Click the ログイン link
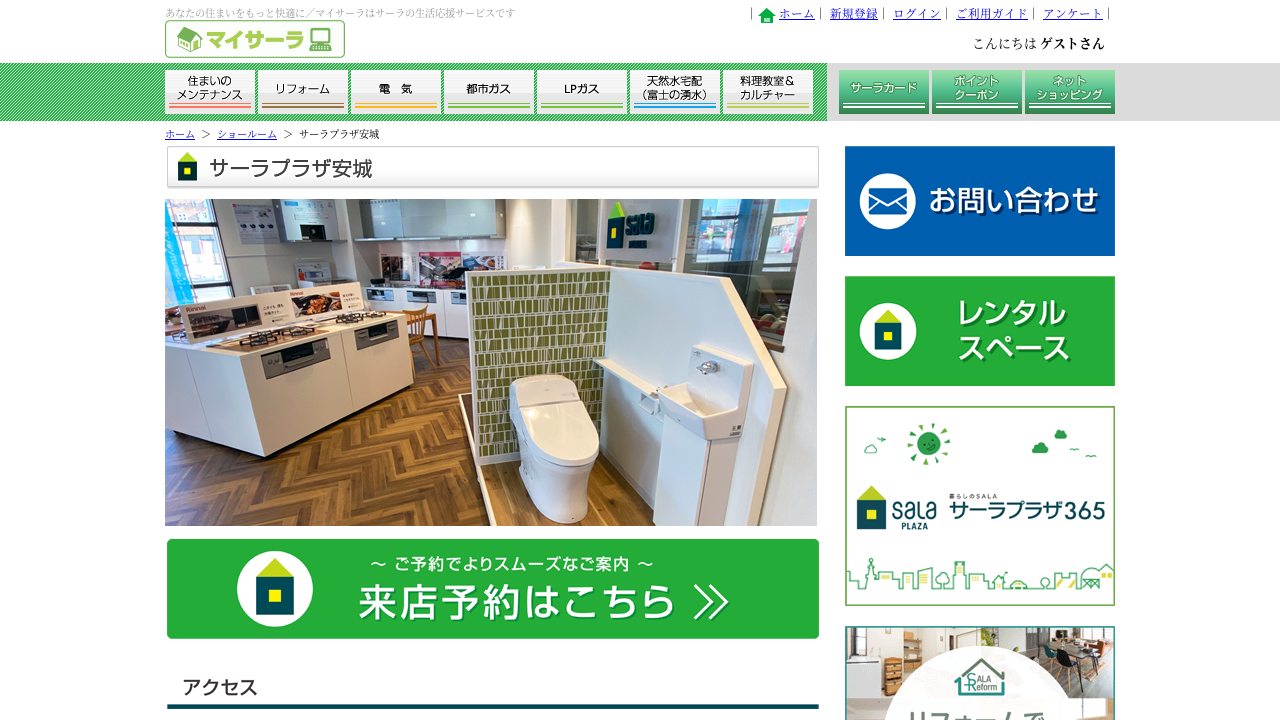The width and height of the screenshot is (1280, 720). 917,14
